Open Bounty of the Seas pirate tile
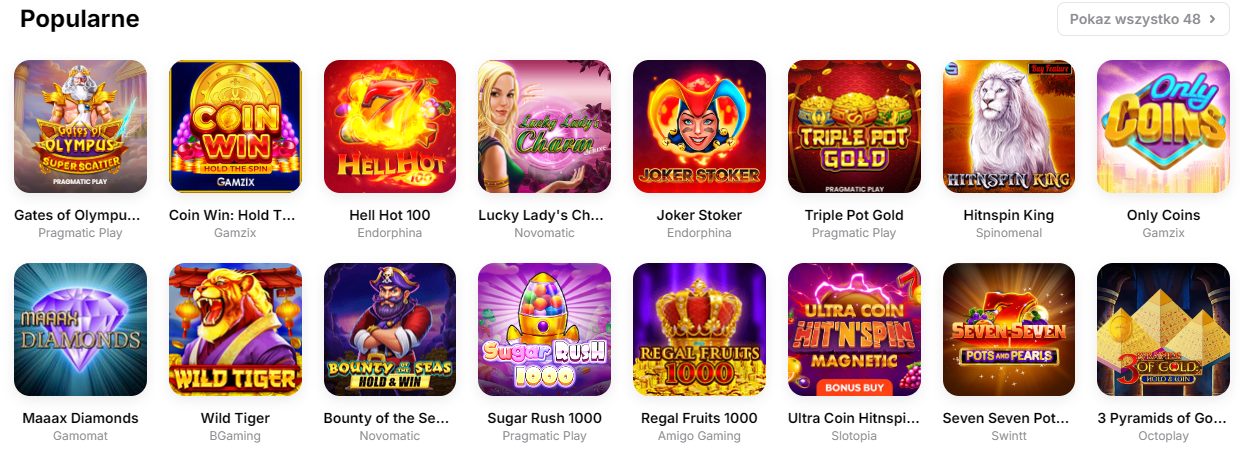This screenshot has width=1245, height=456. pos(390,329)
